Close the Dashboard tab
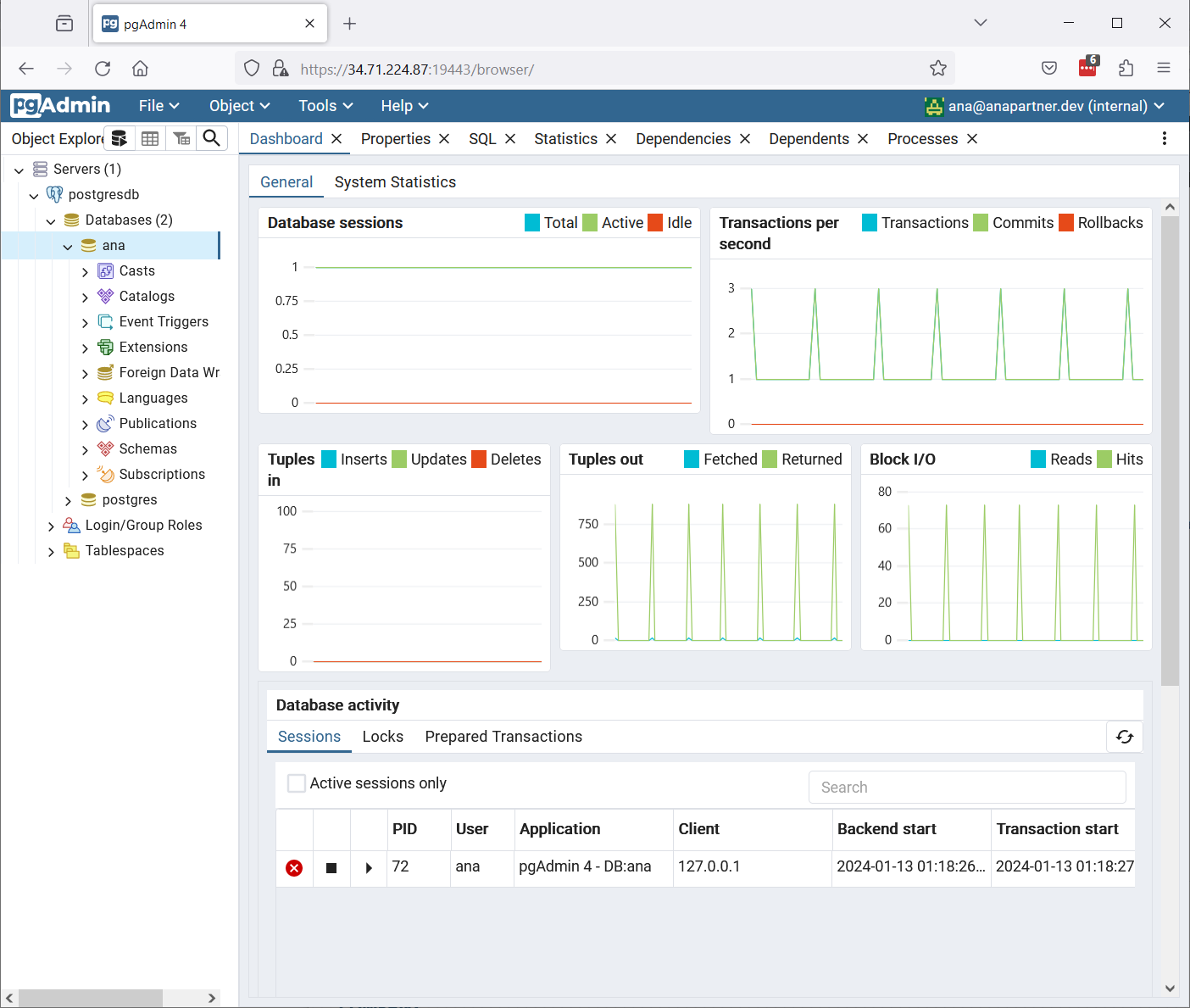Screen dimensions: 1190x1008 336,139
